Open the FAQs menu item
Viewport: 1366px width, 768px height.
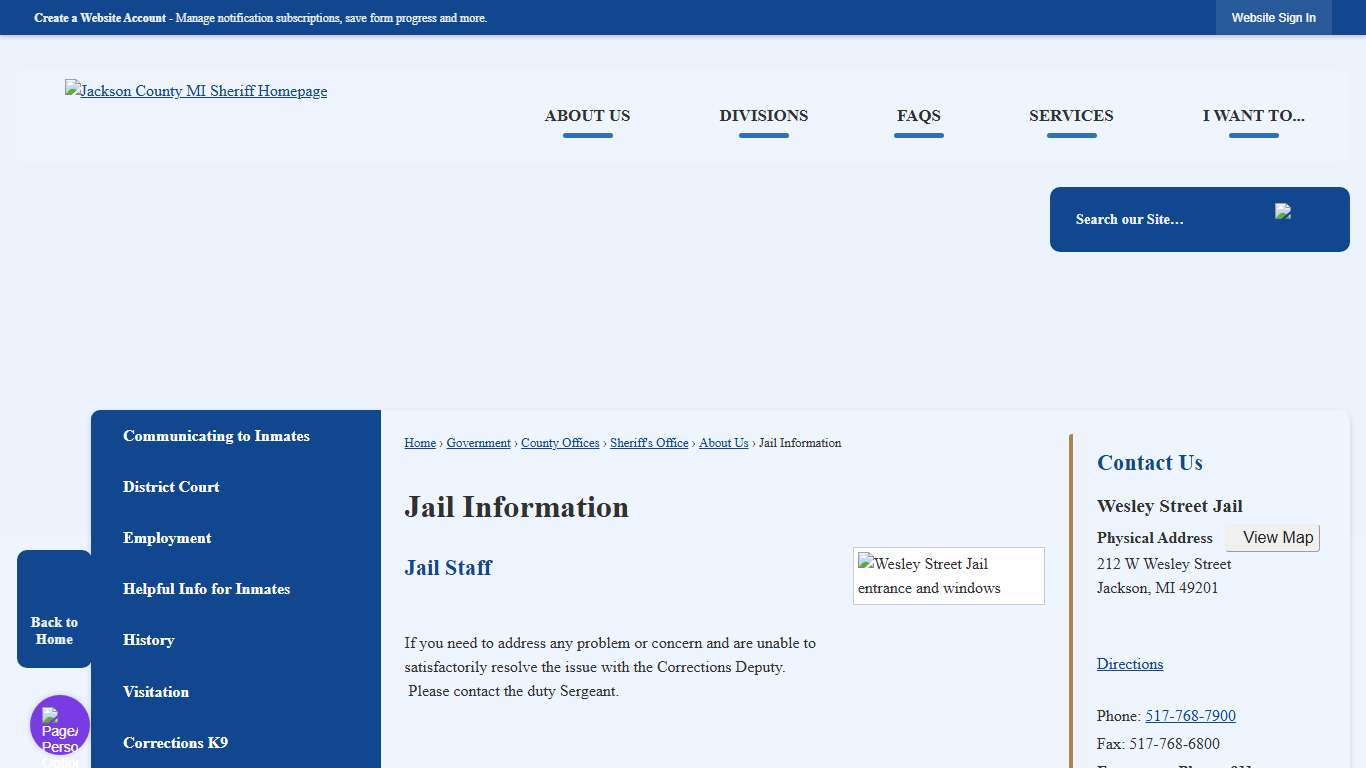point(918,116)
